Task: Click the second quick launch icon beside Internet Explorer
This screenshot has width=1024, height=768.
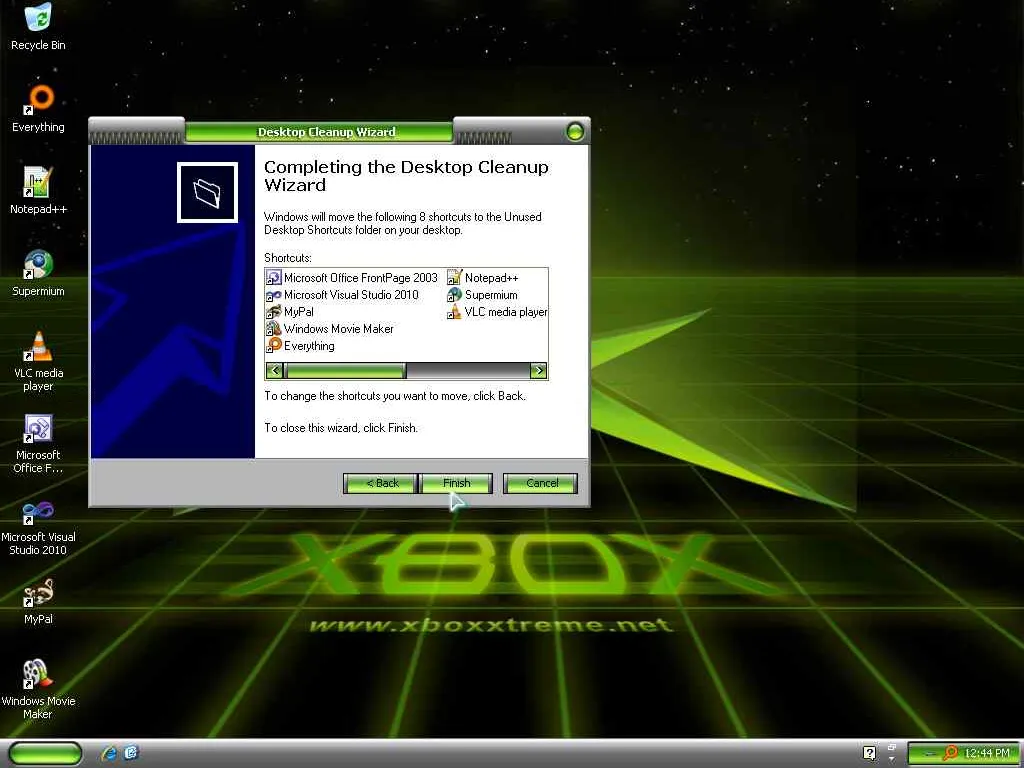Action: point(131,753)
